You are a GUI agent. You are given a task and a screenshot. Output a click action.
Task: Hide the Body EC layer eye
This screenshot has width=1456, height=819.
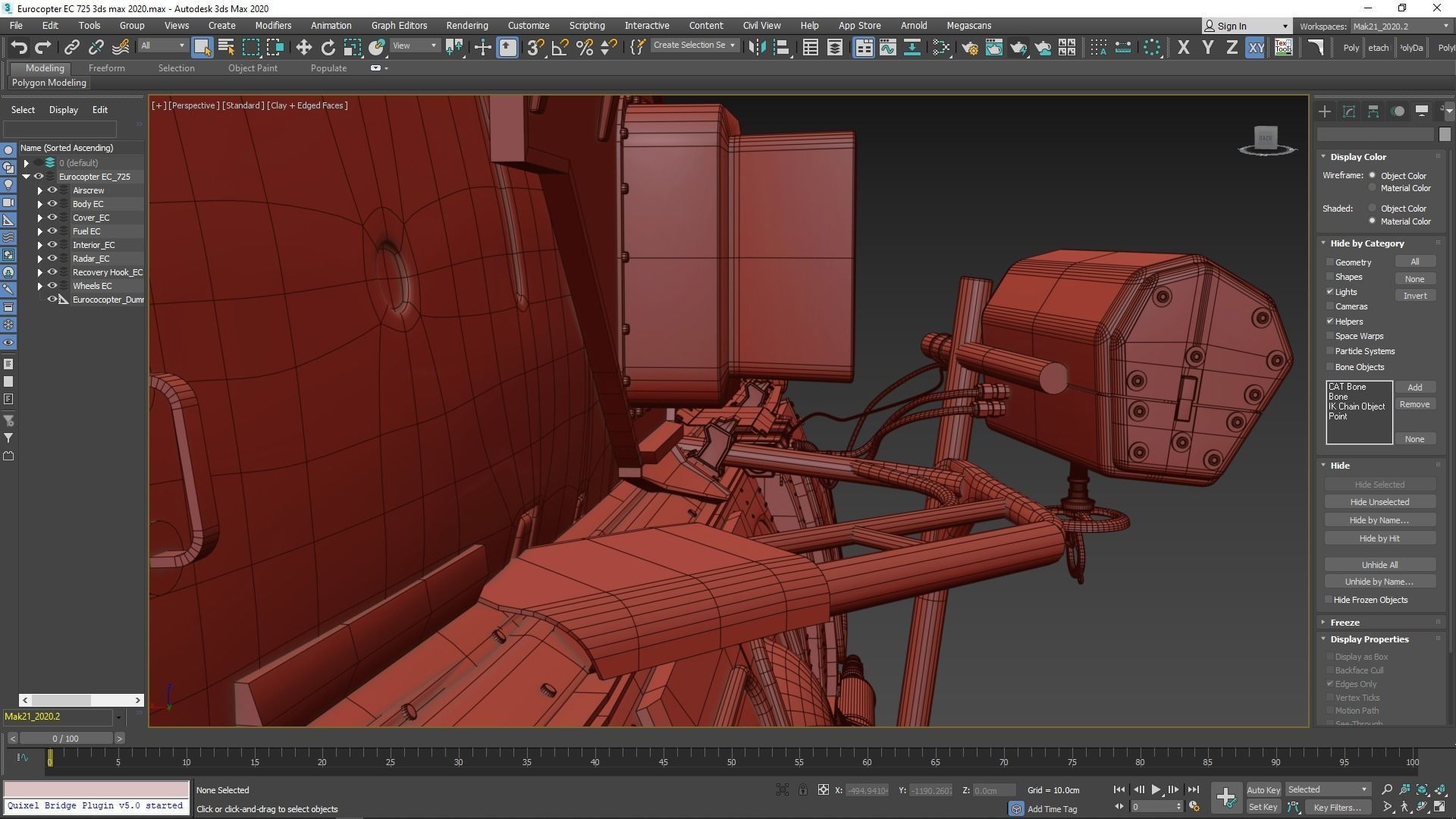pos(52,204)
